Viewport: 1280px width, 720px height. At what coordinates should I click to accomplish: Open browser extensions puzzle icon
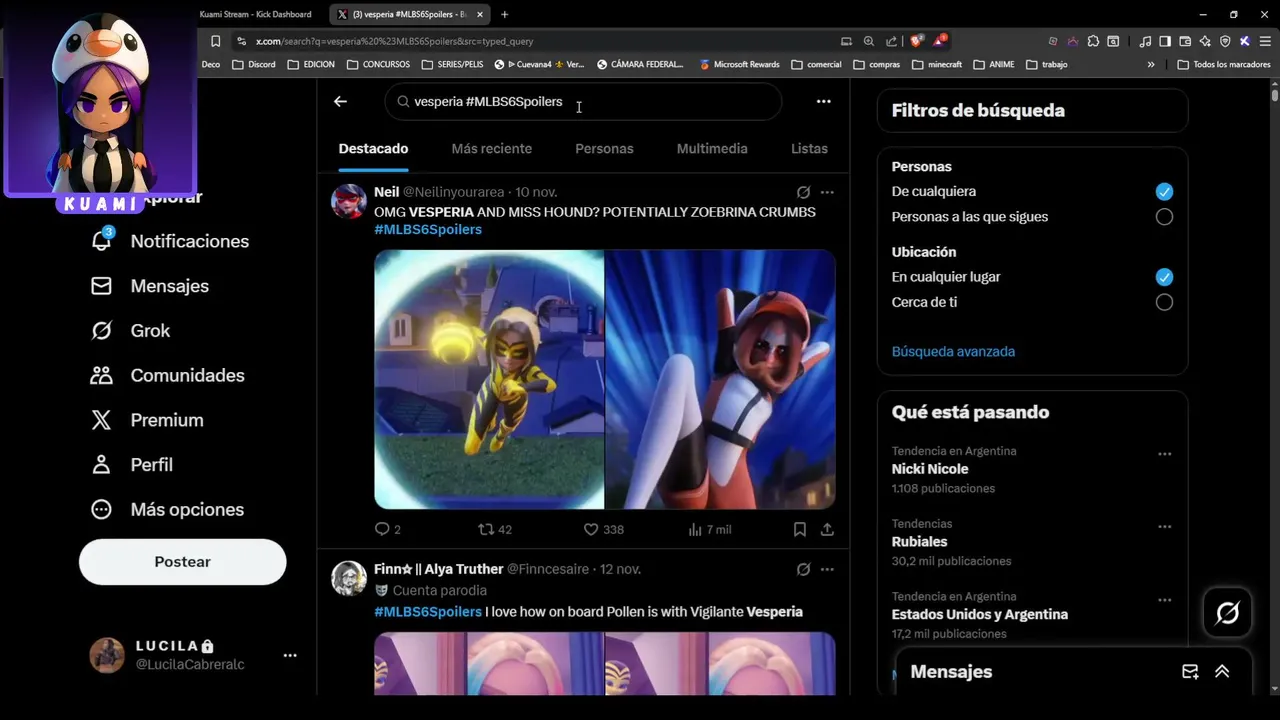[x=1093, y=41]
